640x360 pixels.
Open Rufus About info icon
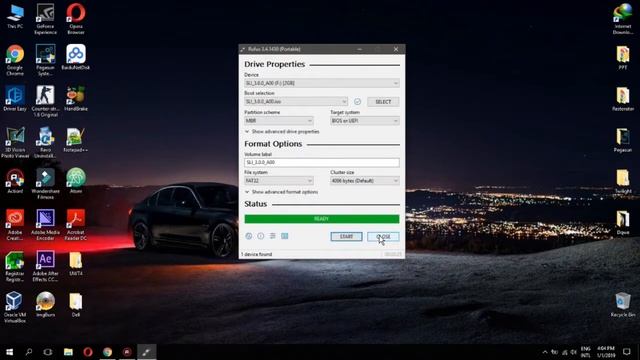point(261,236)
